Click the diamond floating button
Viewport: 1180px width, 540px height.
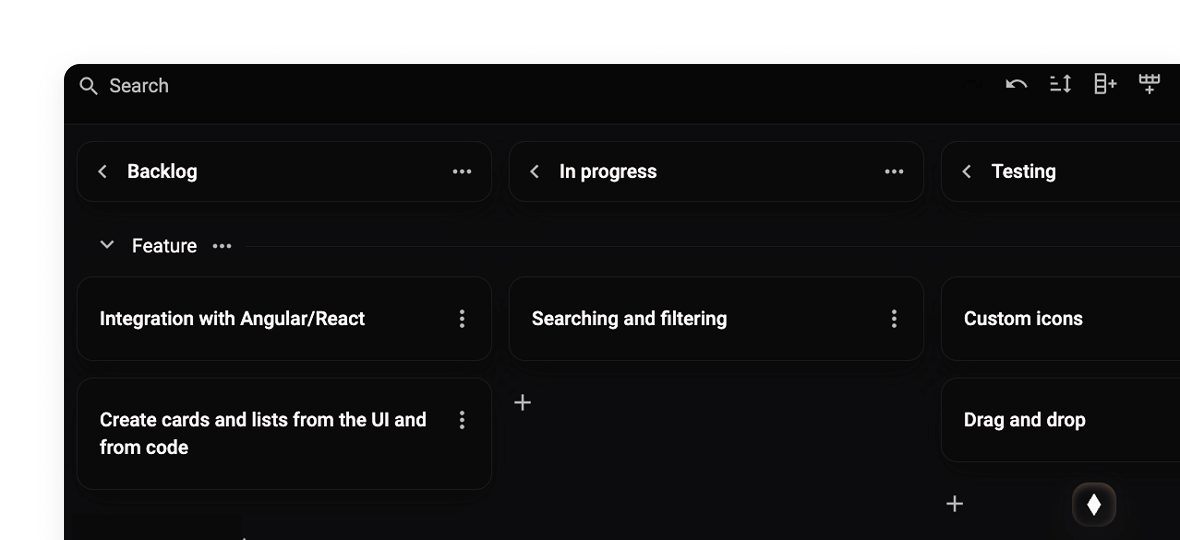point(1094,505)
